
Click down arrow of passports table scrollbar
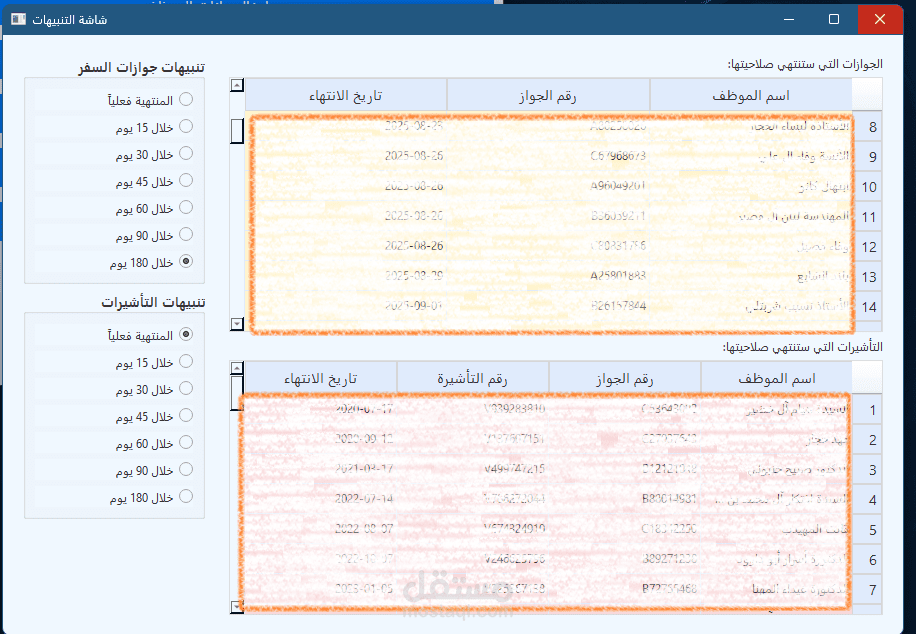pyautogui.click(x=237, y=324)
